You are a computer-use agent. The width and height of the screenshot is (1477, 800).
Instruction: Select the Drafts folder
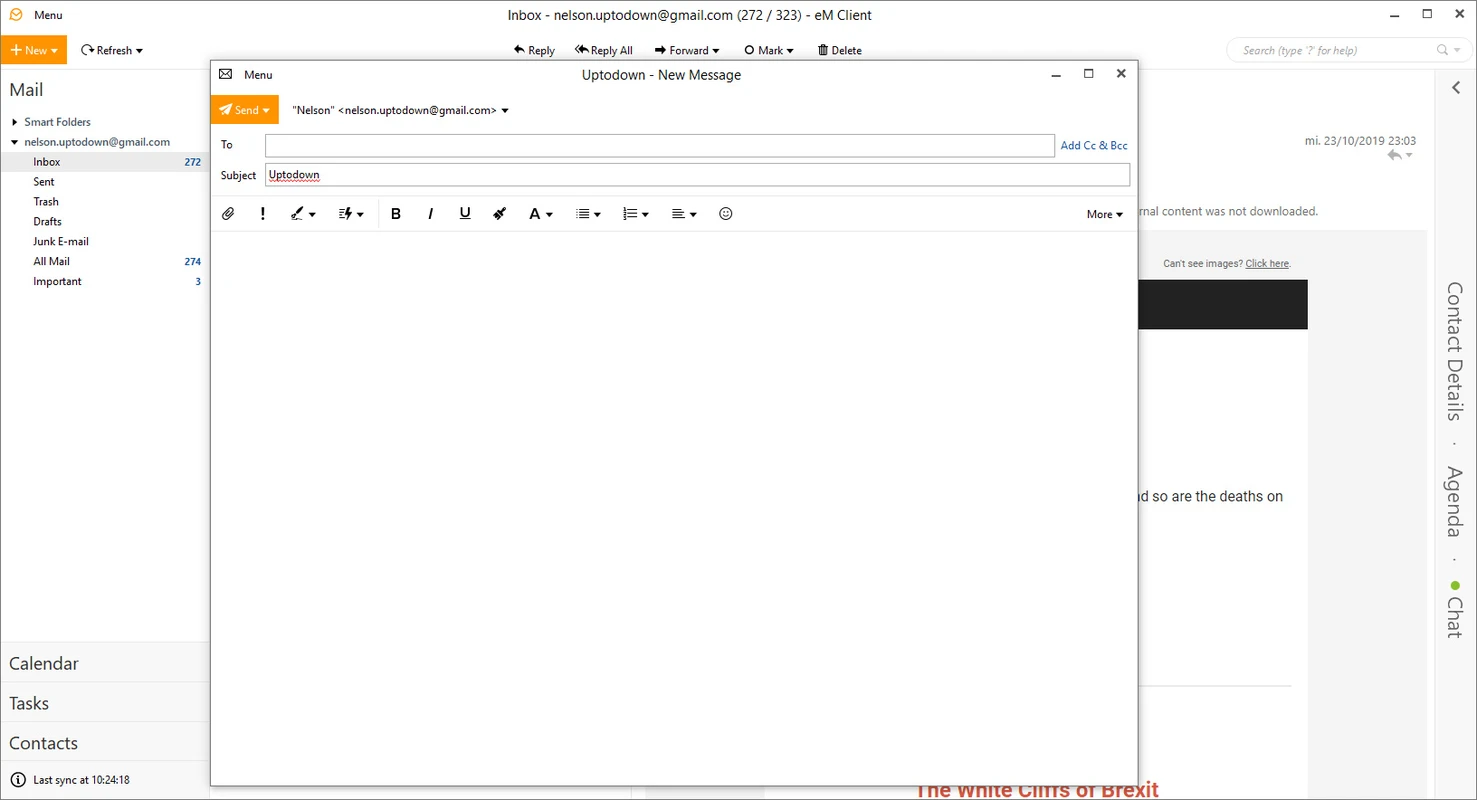[x=47, y=222]
